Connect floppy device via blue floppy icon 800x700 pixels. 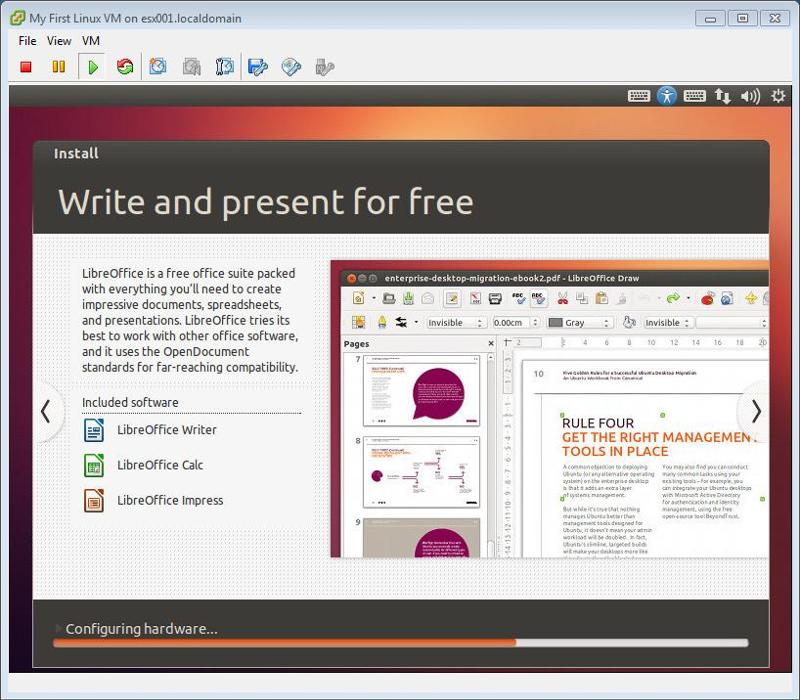point(258,67)
